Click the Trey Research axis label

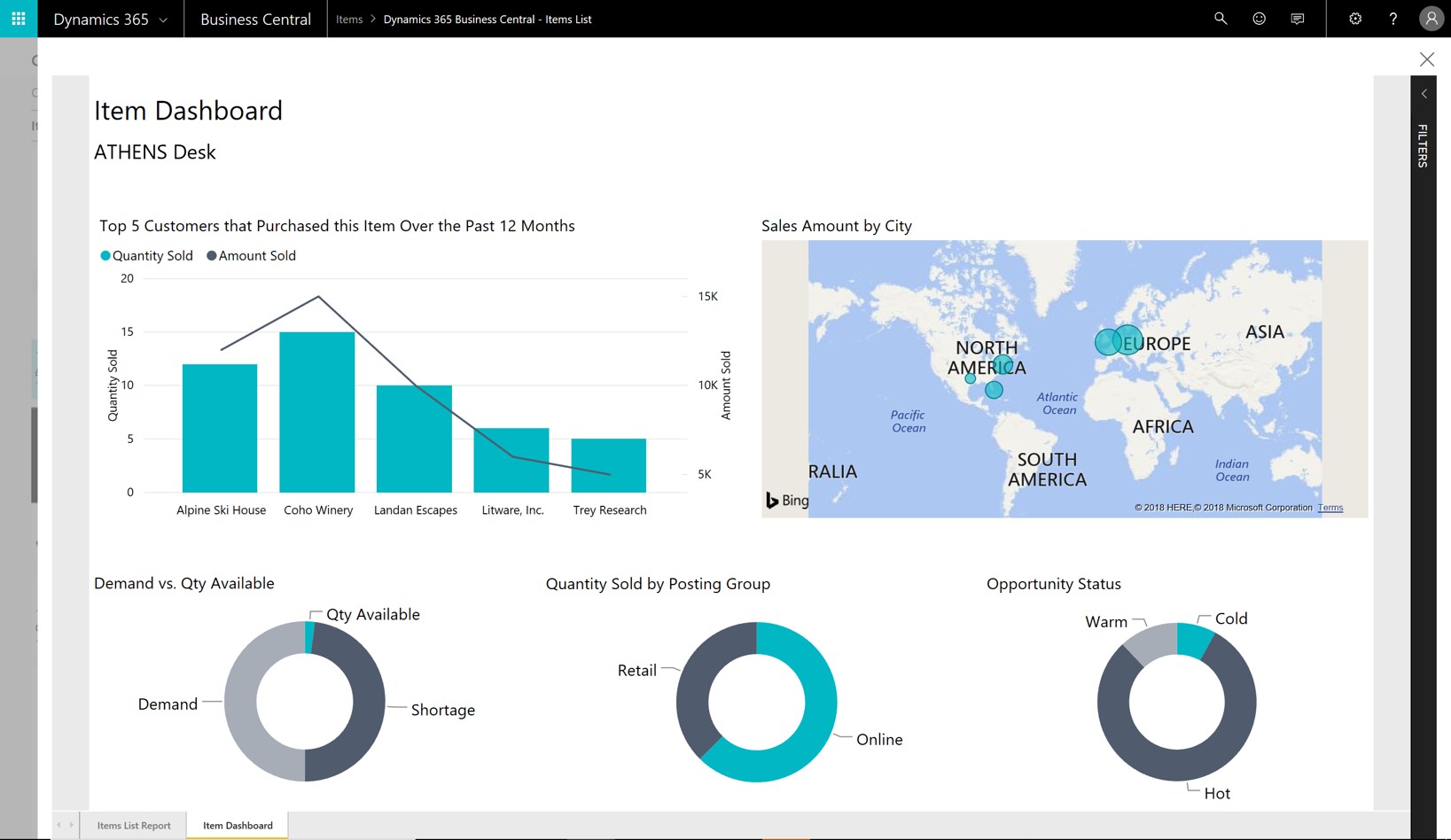[610, 510]
